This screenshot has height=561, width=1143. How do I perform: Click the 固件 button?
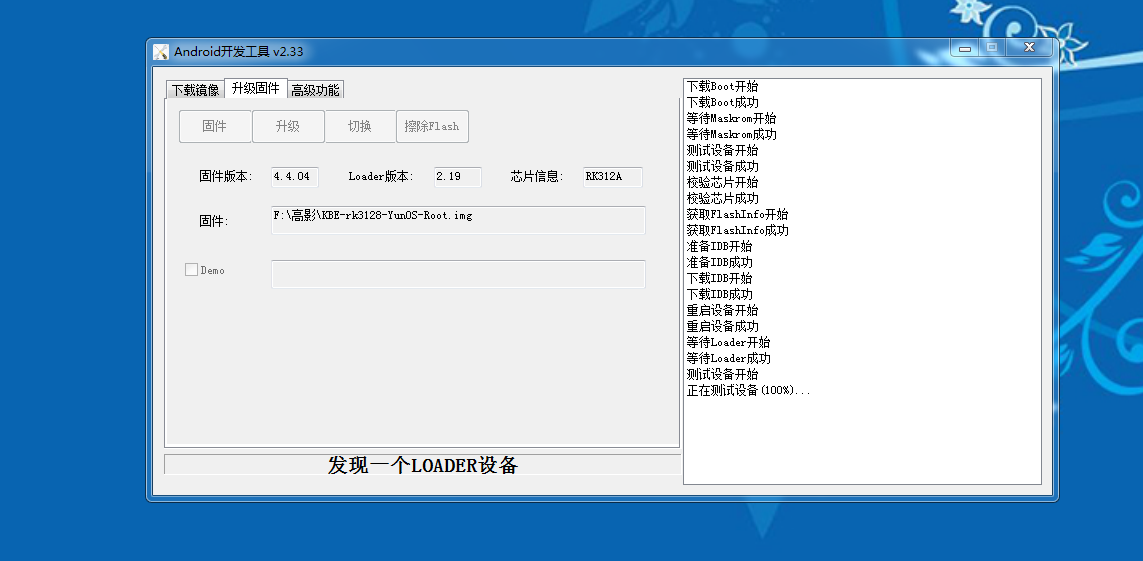point(215,126)
